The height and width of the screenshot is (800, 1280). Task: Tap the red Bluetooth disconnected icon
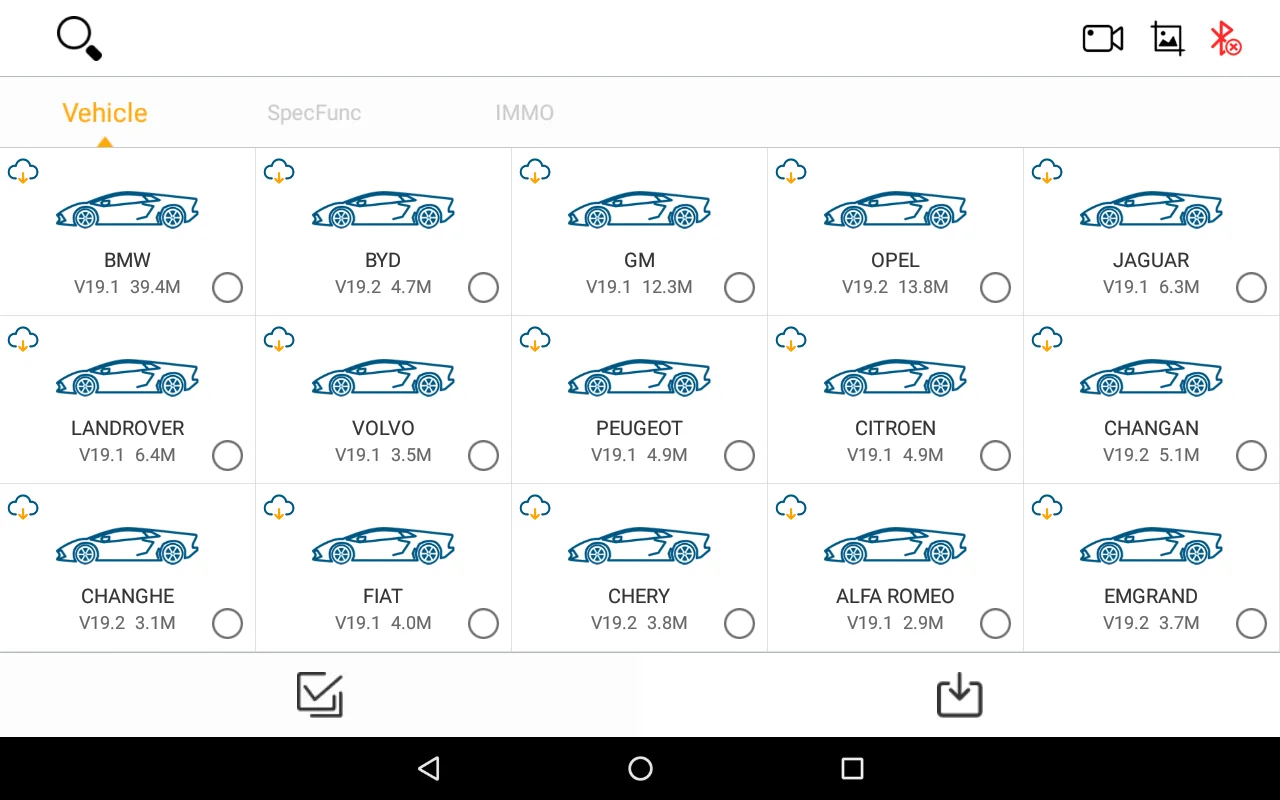coord(1225,39)
